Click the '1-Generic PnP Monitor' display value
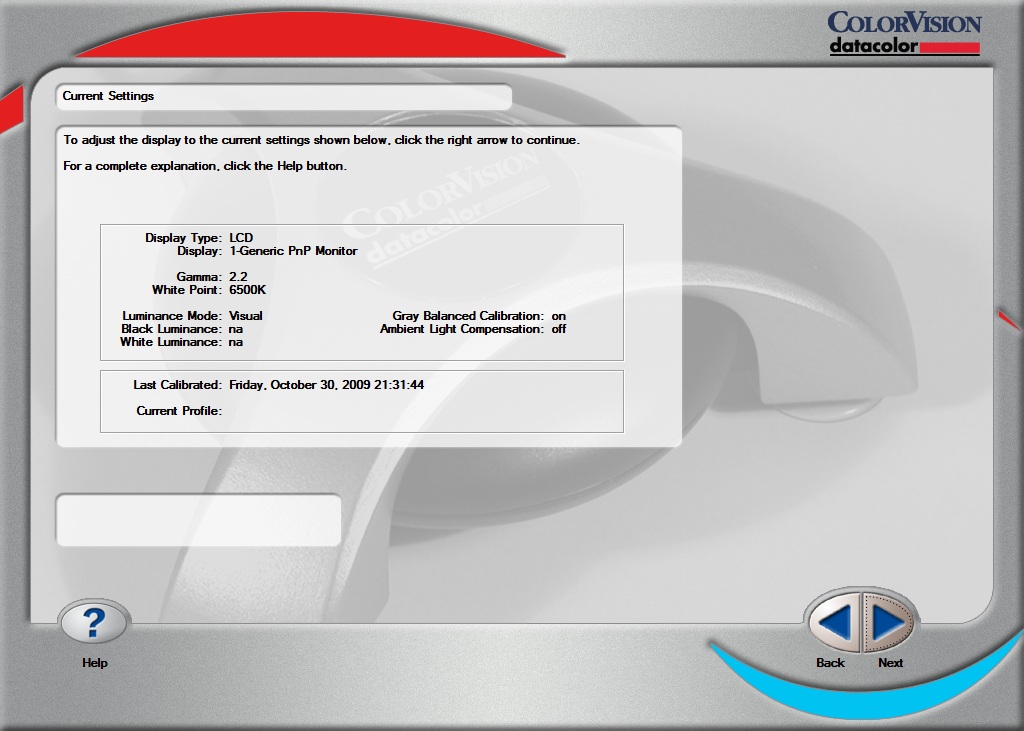This screenshot has width=1024, height=731. (293, 251)
